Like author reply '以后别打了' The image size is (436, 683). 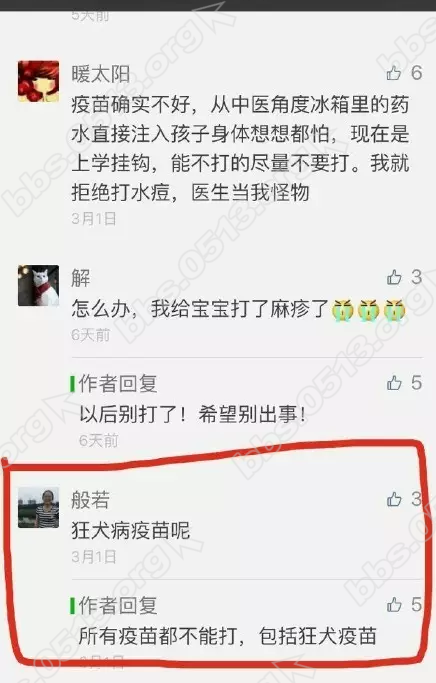[x=394, y=383]
